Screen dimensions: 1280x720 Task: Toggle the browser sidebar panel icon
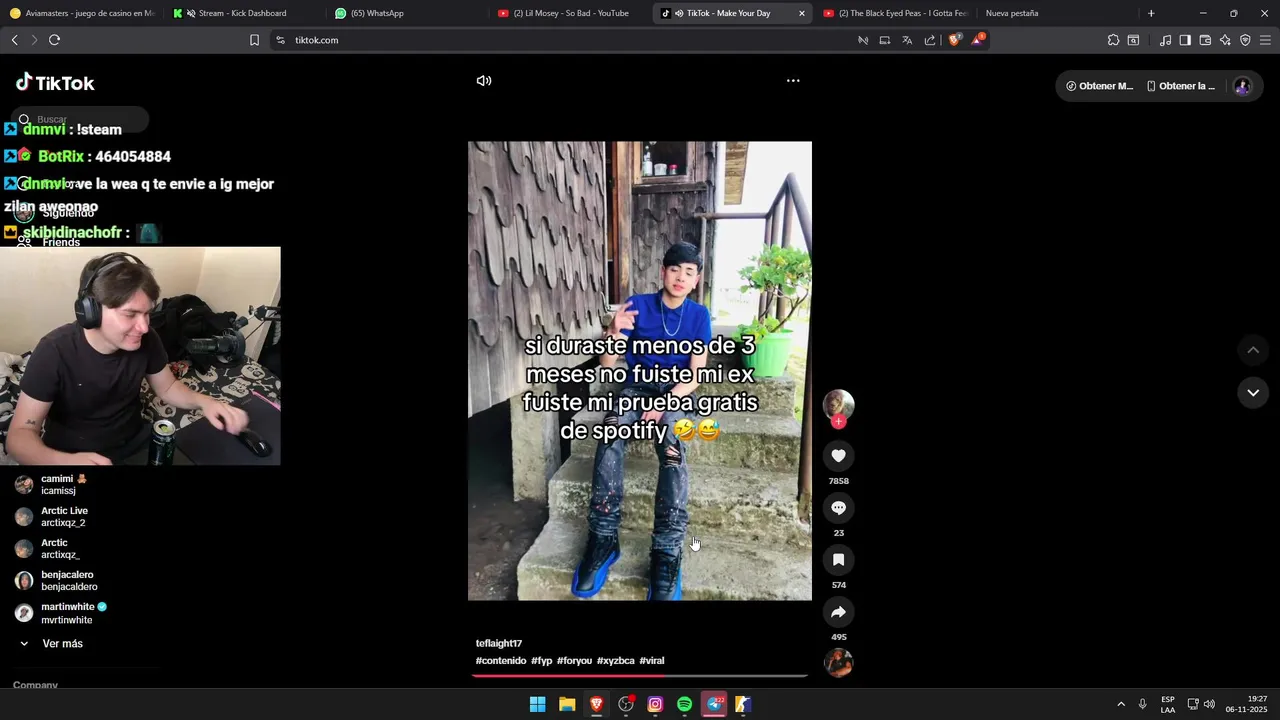tap(1185, 40)
